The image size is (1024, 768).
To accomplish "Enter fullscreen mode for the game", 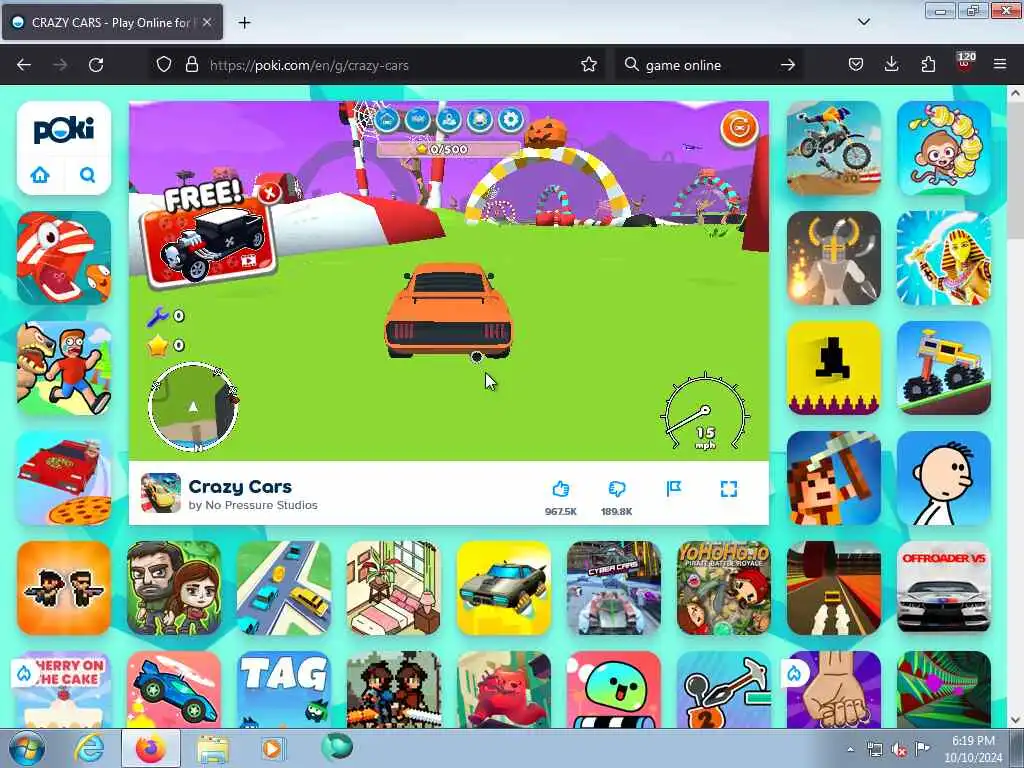I will pyautogui.click(x=729, y=489).
